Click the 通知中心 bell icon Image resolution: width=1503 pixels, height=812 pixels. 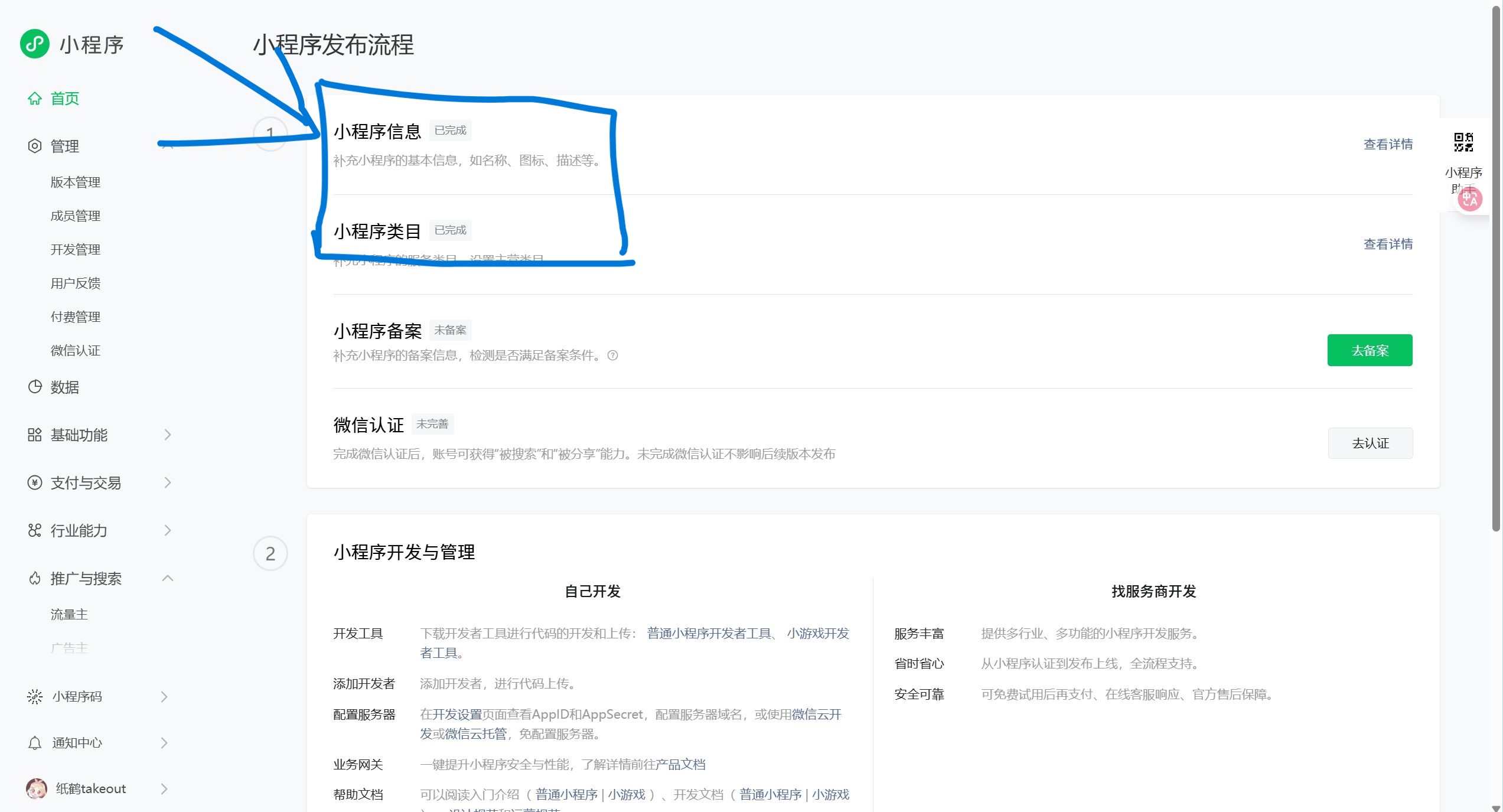(x=35, y=743)
